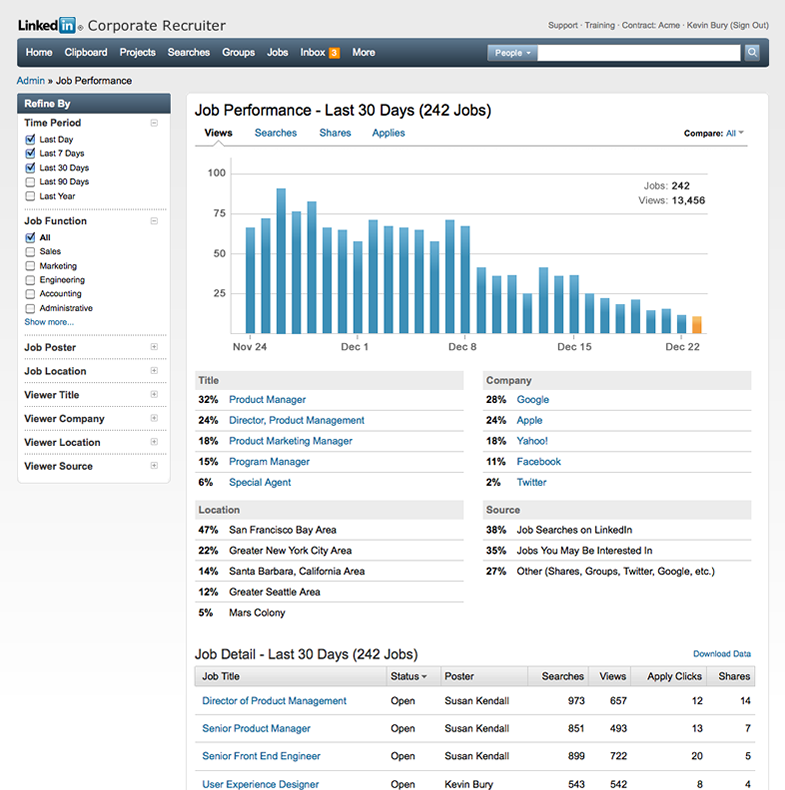This screenshot has height=790, width=785.
Task: Open Jobs in navigation bar
Action: pyautogui.click(x=278, y=52)
